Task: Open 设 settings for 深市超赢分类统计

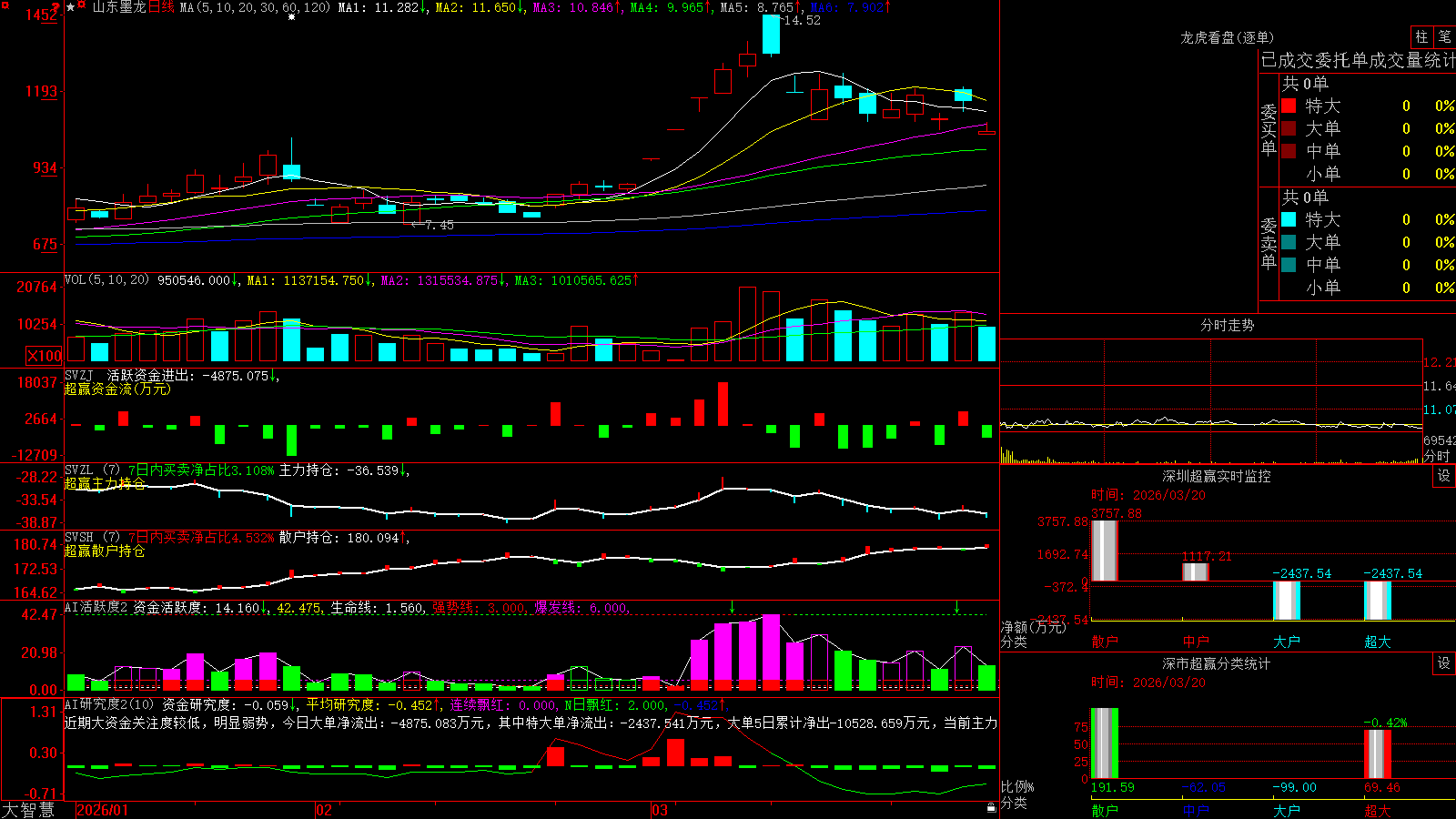Action: pos(1444,663)
